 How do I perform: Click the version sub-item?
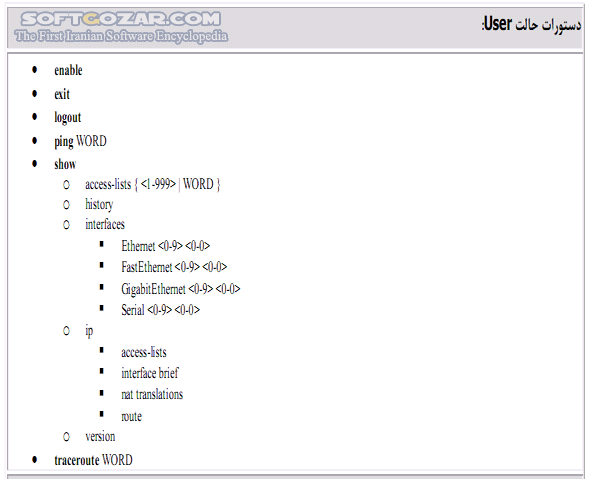pyautogui.click(x=100, y=436)
